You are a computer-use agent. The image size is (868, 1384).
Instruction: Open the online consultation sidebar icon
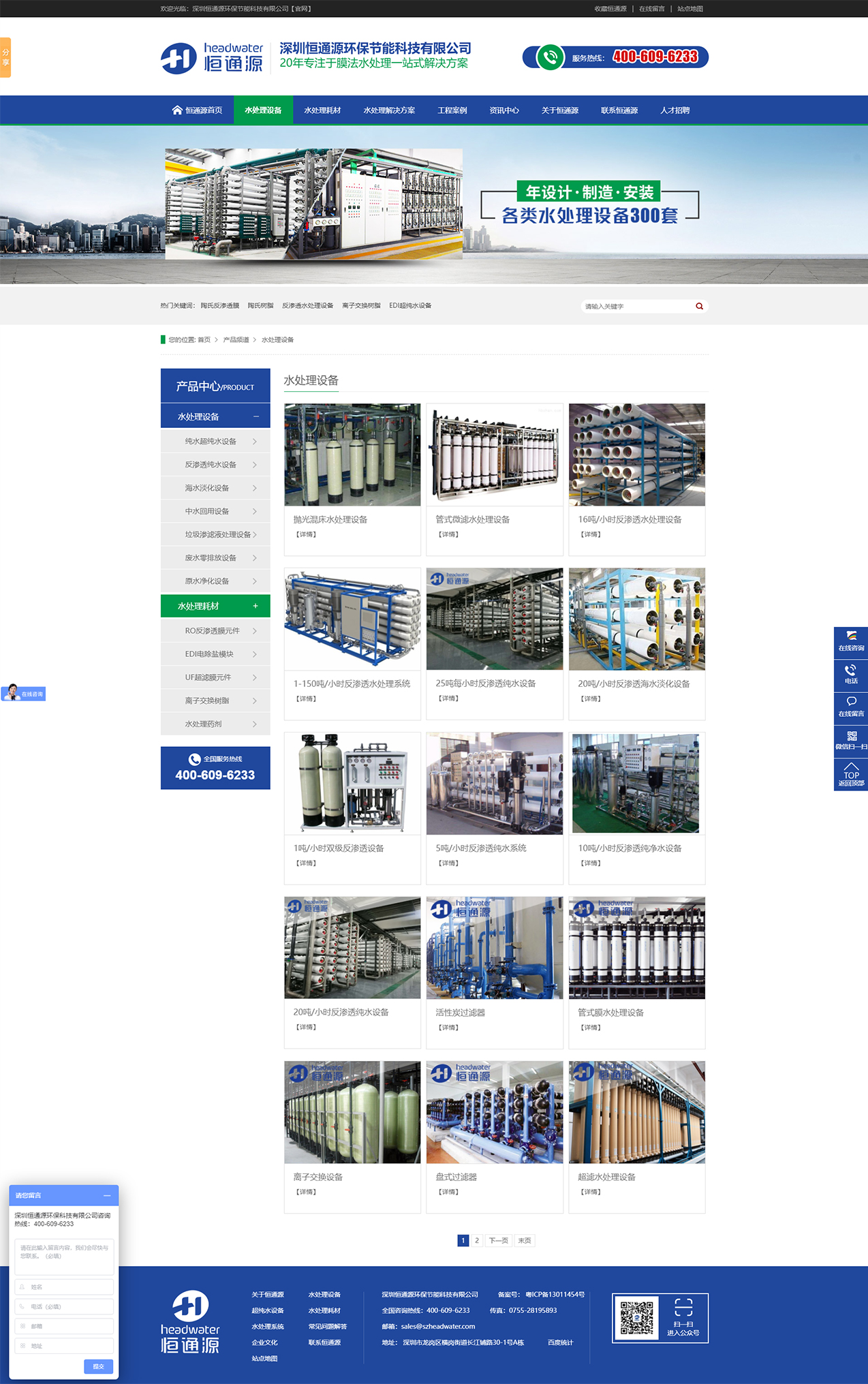[850, 641]
